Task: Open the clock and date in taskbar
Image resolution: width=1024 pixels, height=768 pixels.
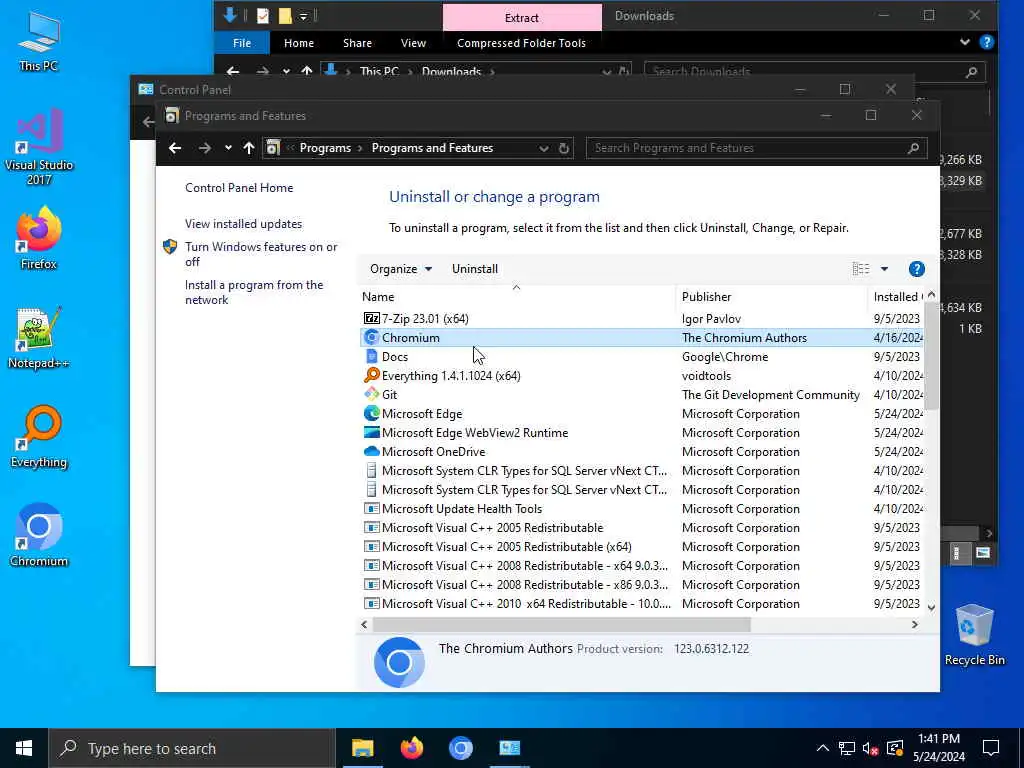Action: coord(938,748)
